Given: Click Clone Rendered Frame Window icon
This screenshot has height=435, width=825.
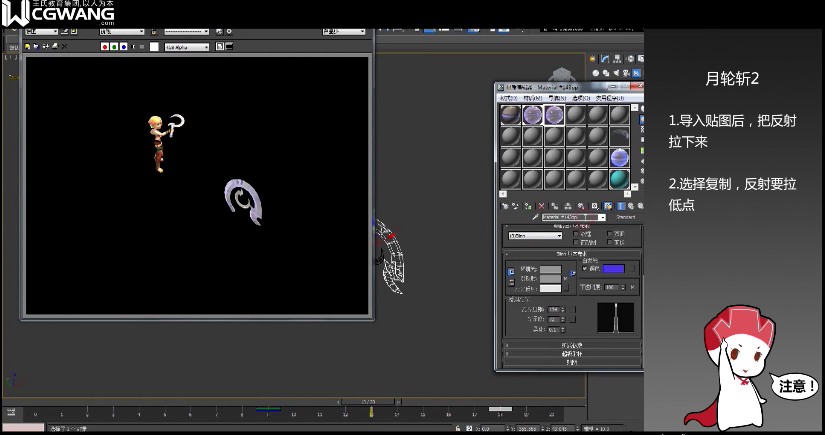Looking at the screenshot, I should (45, 46).
